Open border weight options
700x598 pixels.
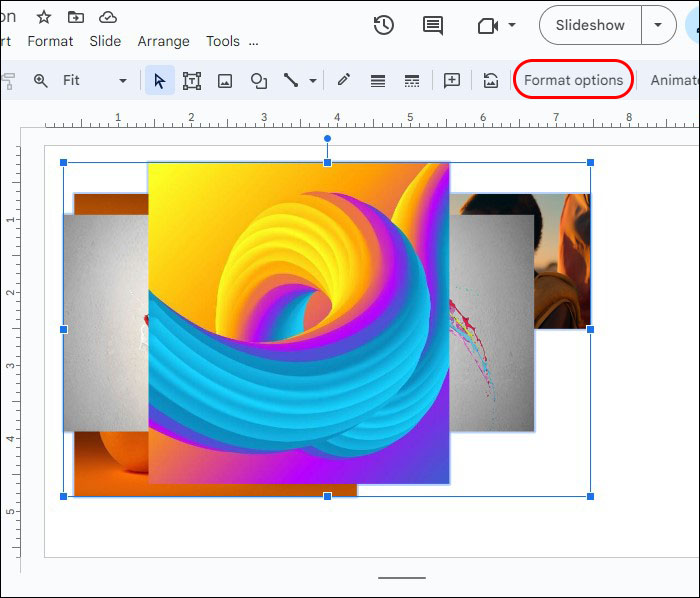(x=378, y=80)
